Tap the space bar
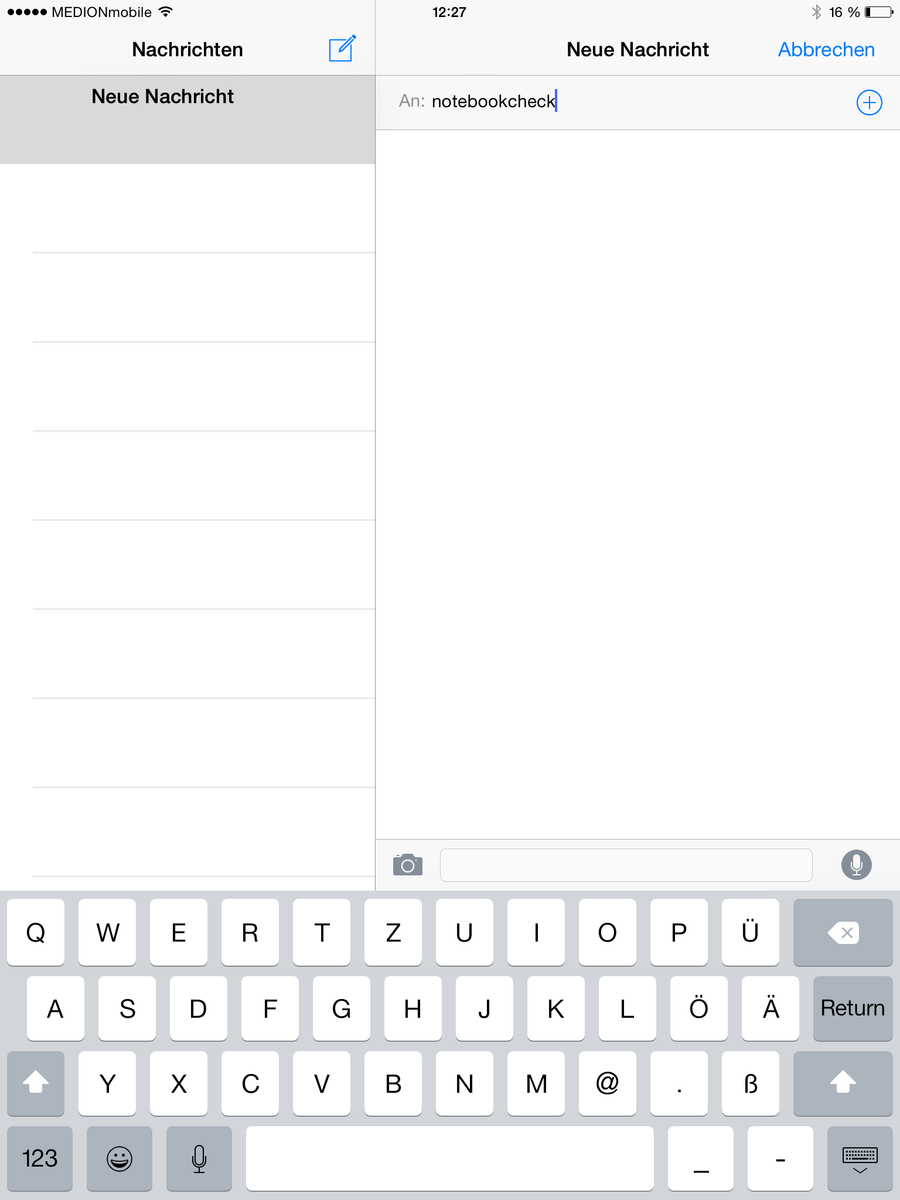Viewport: 900px width, 1200px height. (x=450, y=1158)
